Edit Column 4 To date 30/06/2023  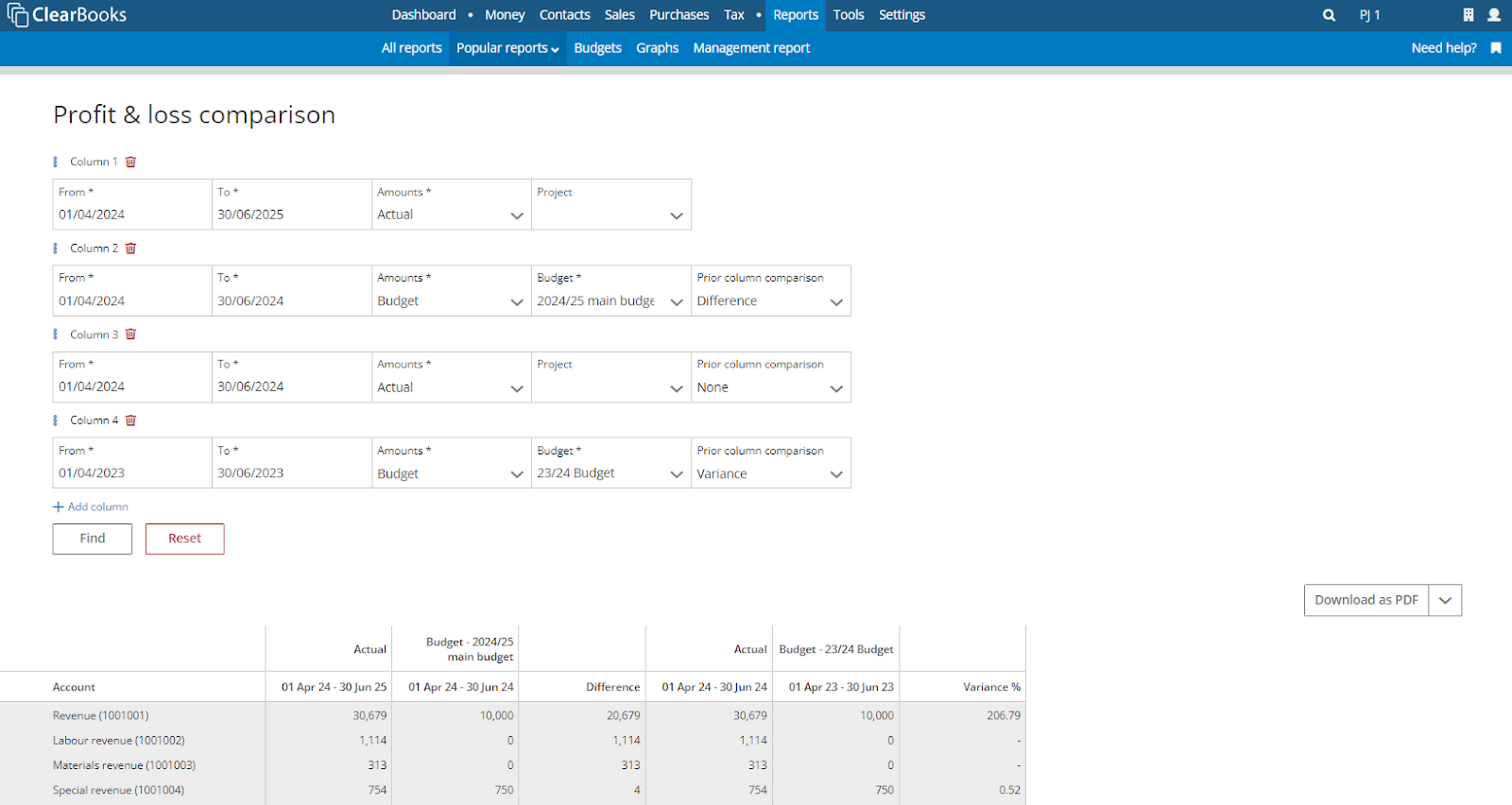click(292, 463)
